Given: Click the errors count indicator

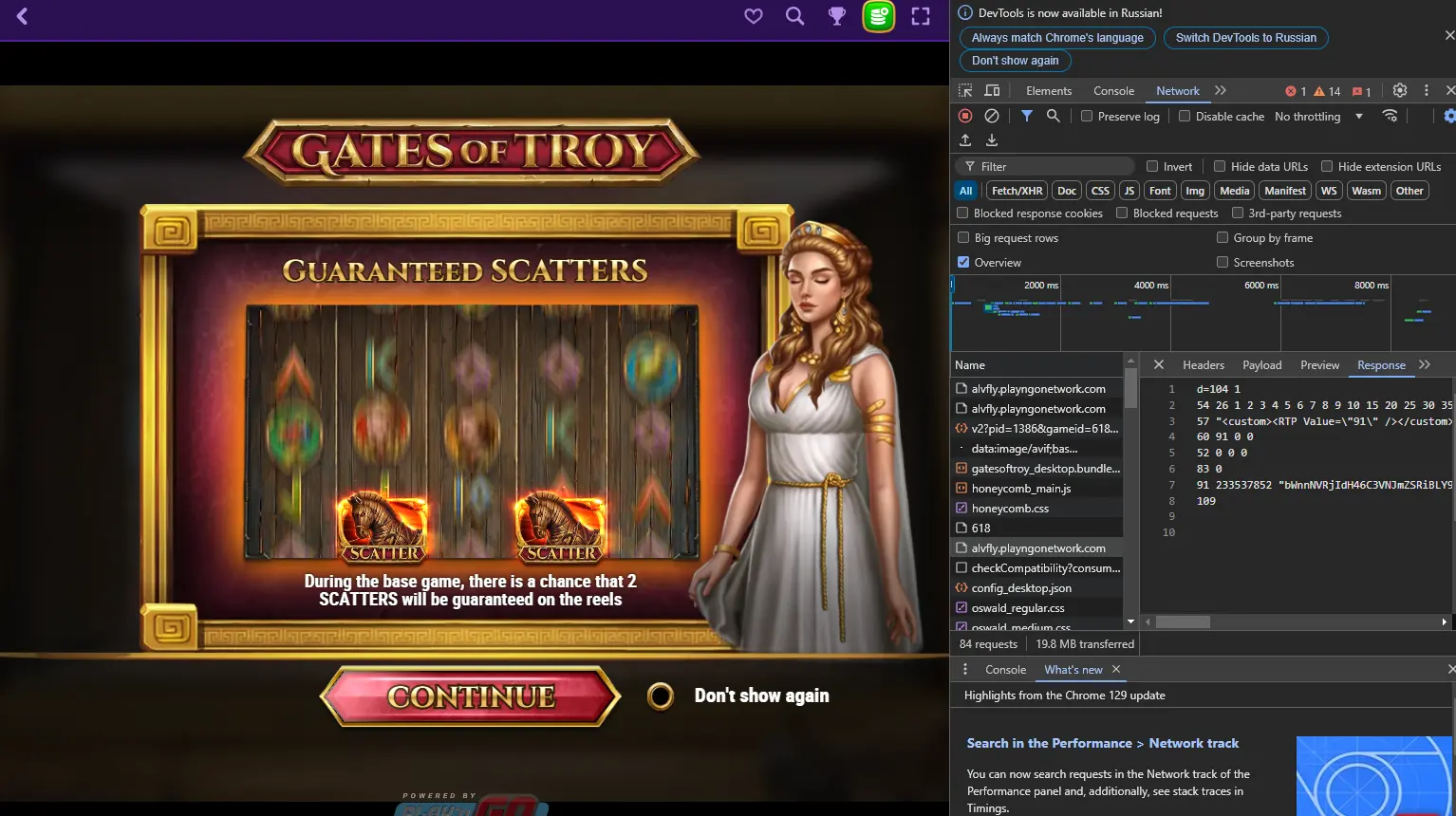Looking at the screenshot, I should pyautogui.click(x=1296, y=91).
